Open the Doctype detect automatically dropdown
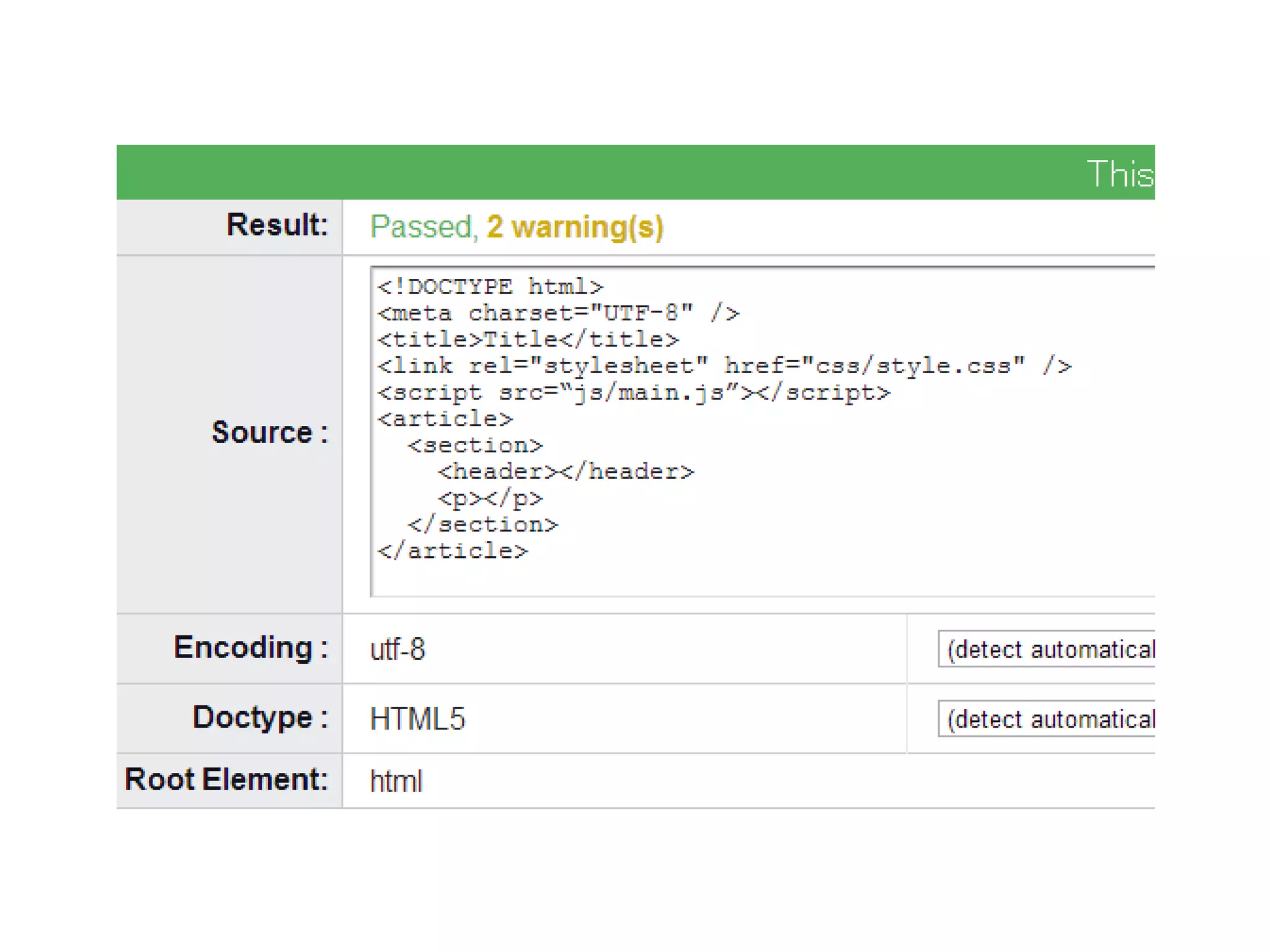 click(1047, 719)
